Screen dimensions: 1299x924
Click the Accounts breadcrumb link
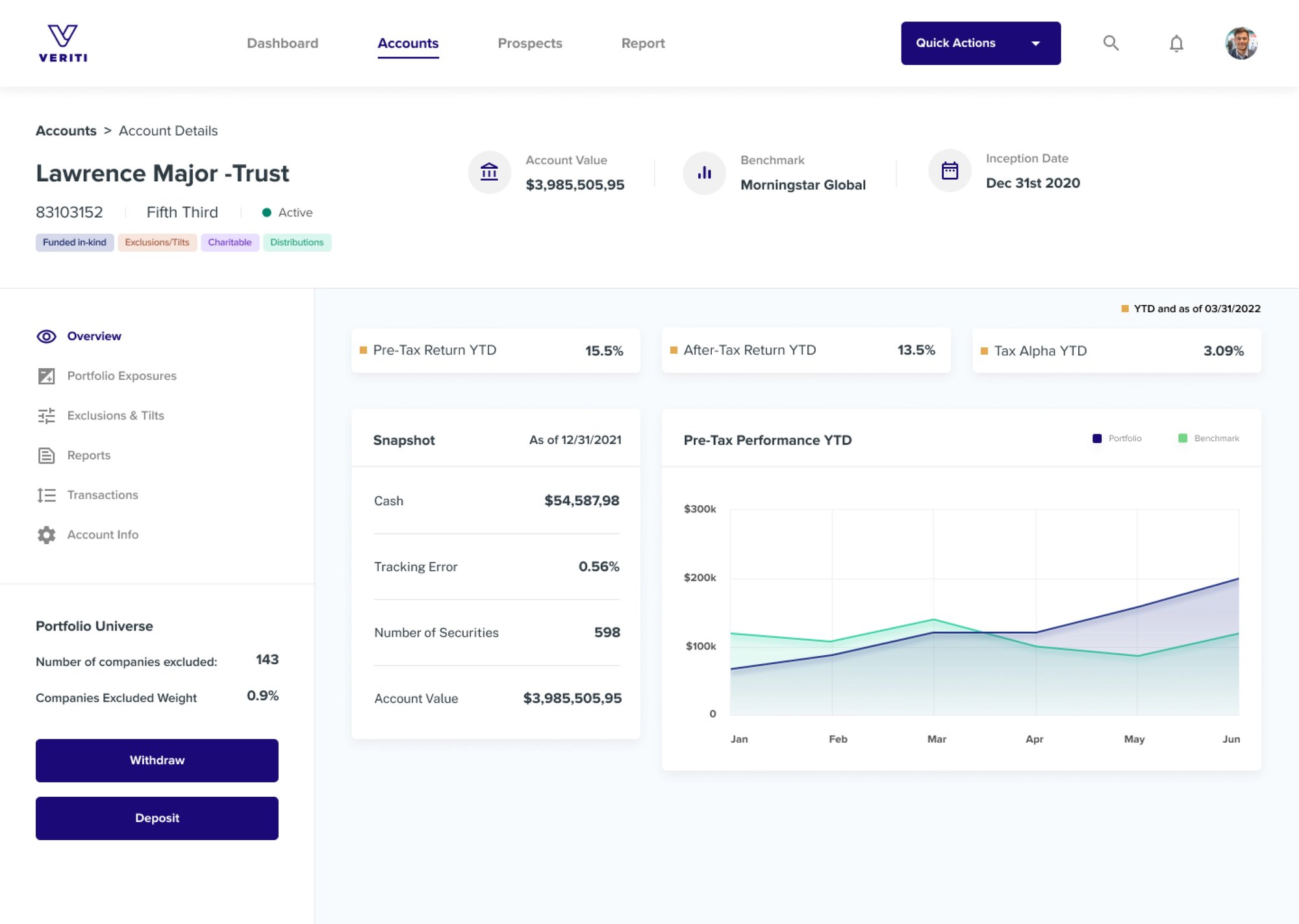pyautogui.click(x=66, y=131)
